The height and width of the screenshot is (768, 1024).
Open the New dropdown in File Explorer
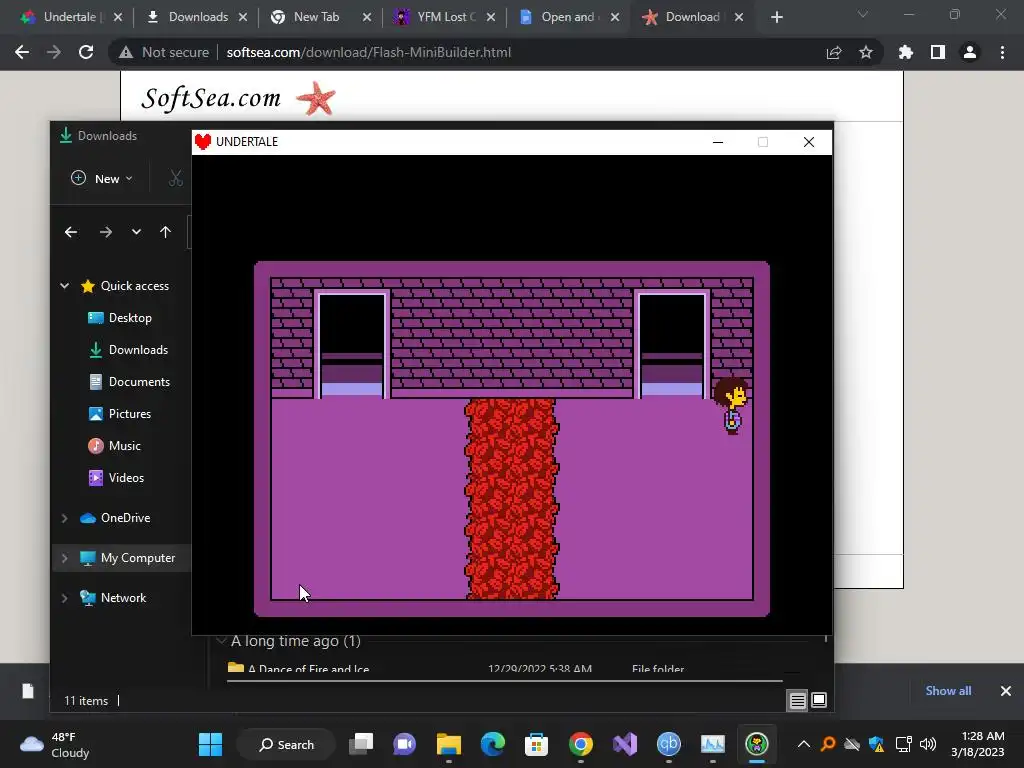point(102,178)
